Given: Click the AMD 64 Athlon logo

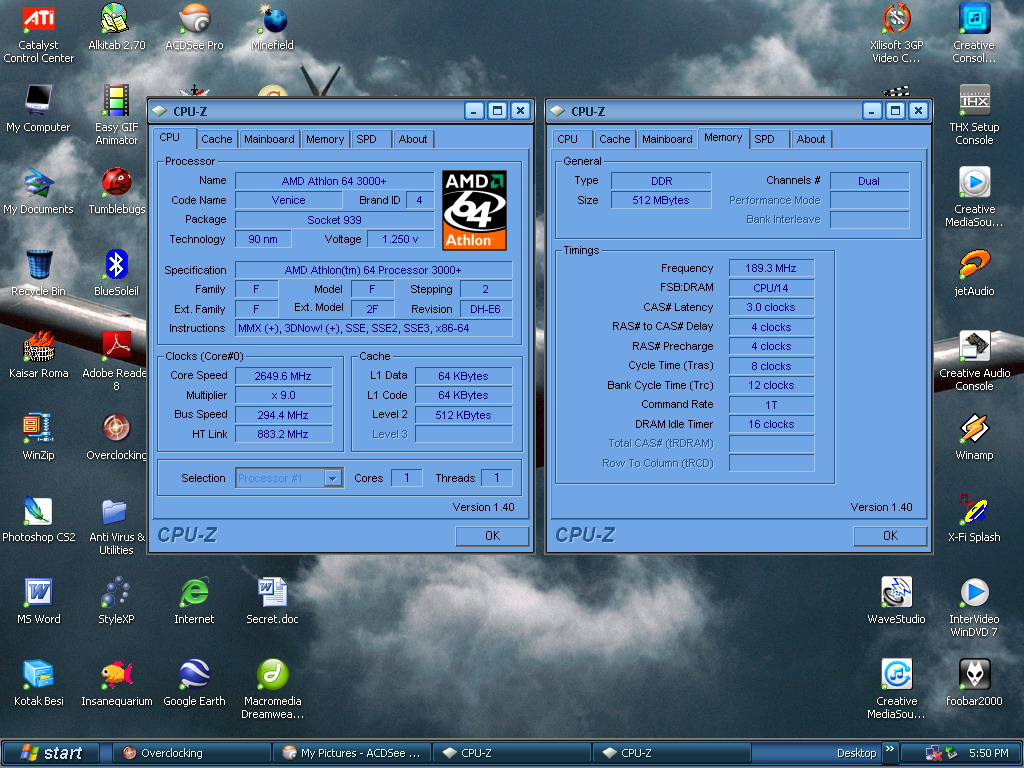Looking at the screenshot, I should [x=475, y=210].
